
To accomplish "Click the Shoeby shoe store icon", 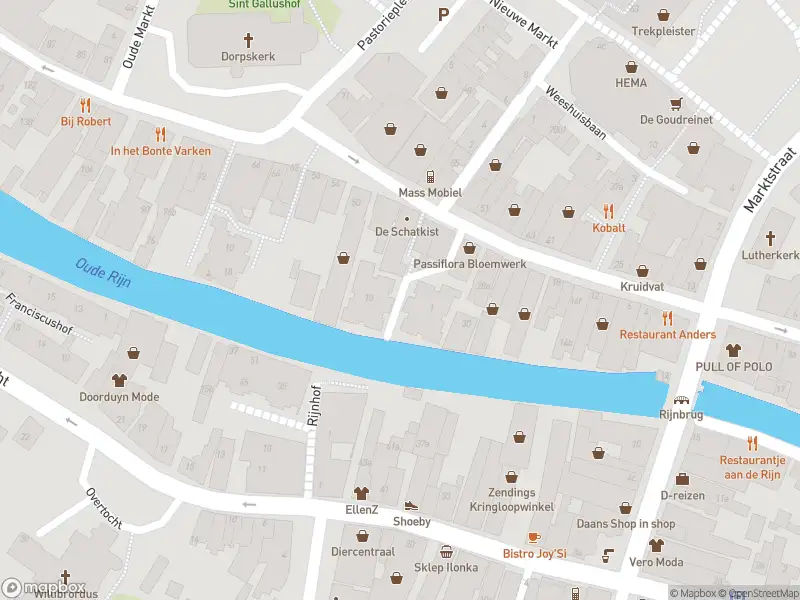I will [x=411, y=506].
